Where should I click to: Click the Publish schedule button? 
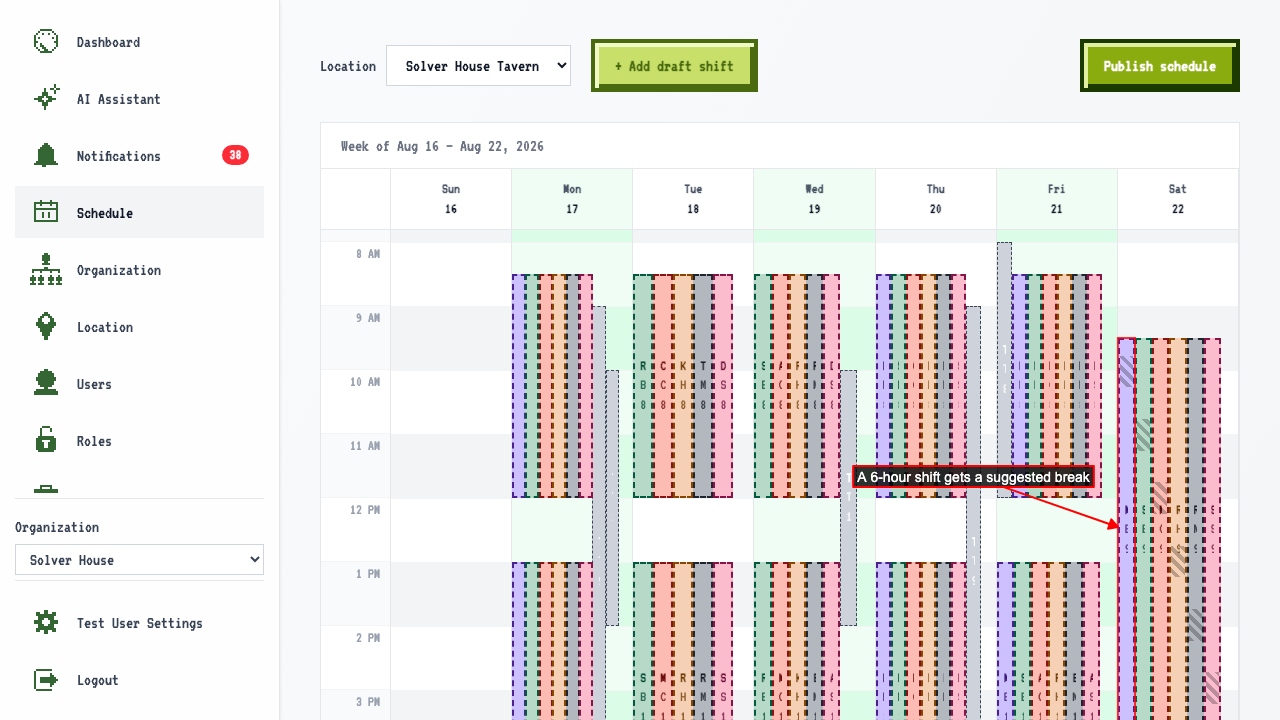pyautogui.click(x=1160, y=66)
